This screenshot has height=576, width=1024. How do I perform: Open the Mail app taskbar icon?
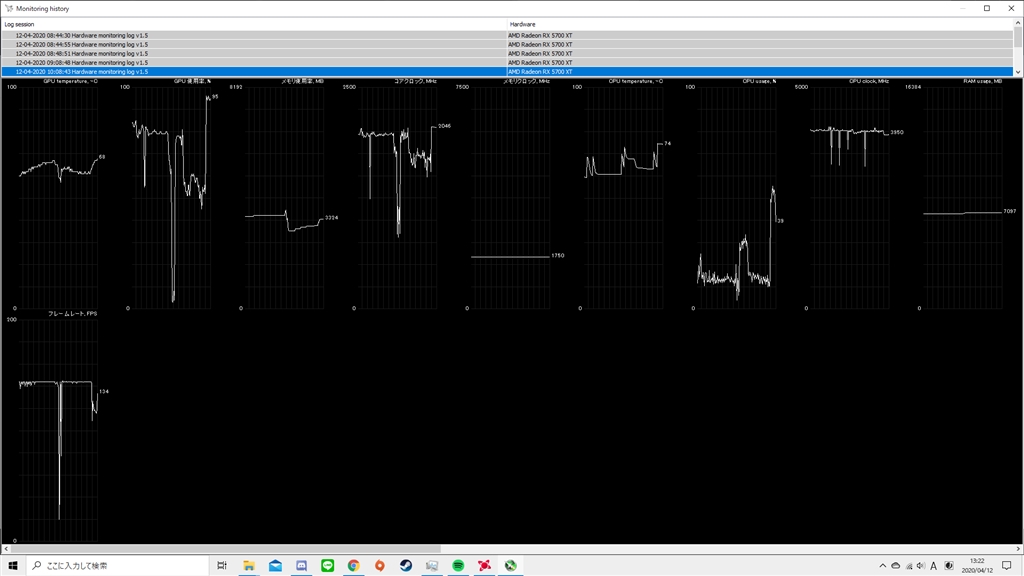coord(275,566)
